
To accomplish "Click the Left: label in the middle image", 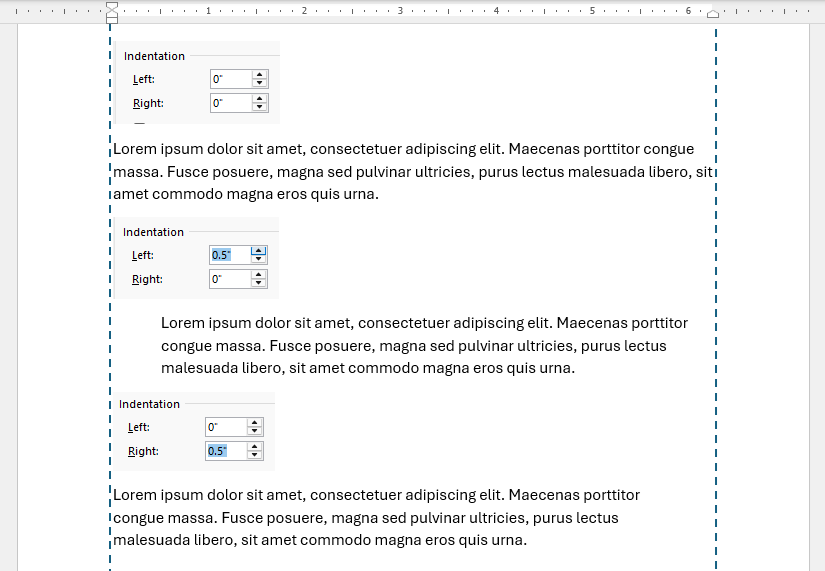I will [x=143, y=255].
